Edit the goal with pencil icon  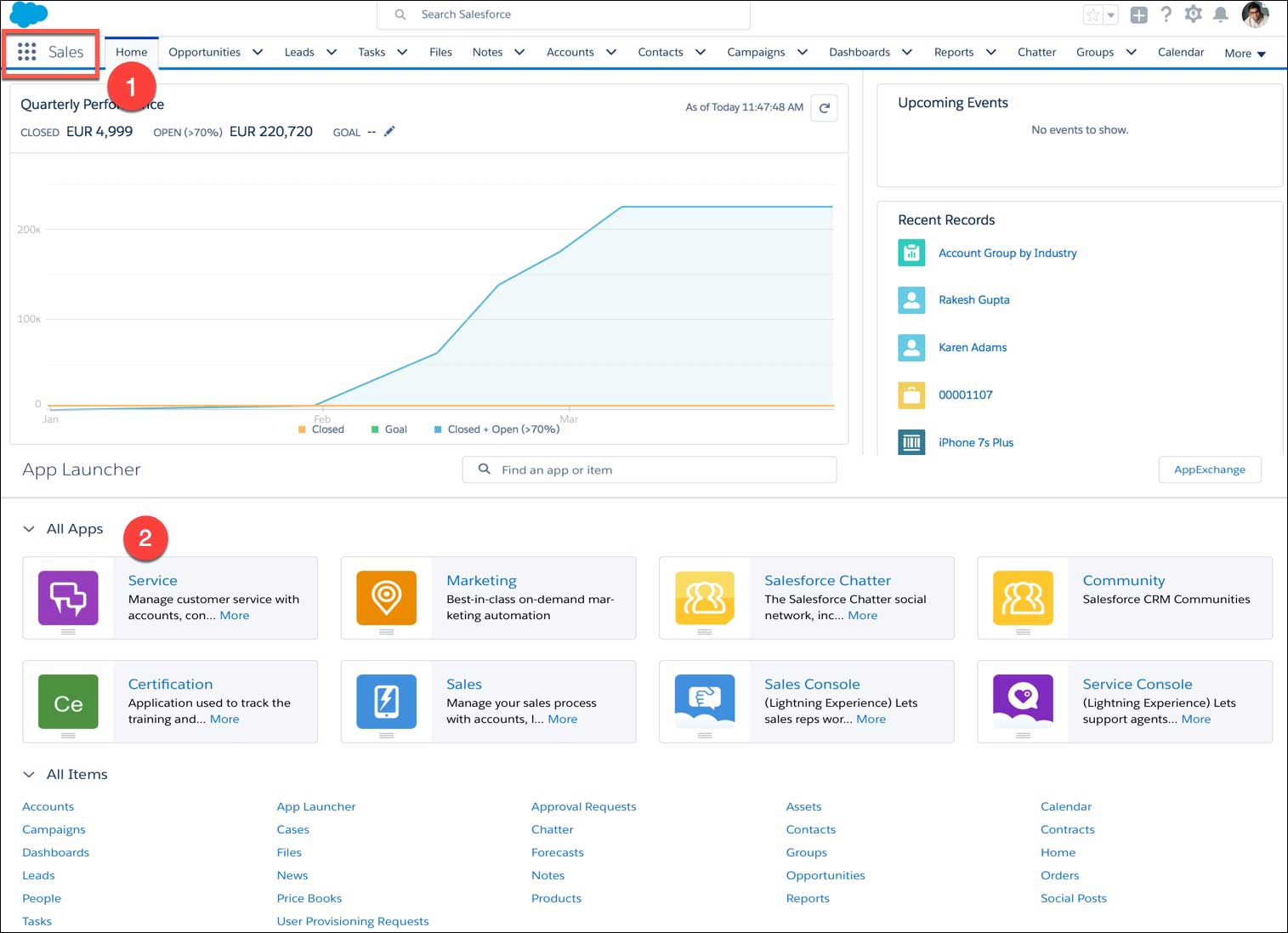tap(389, 131)
